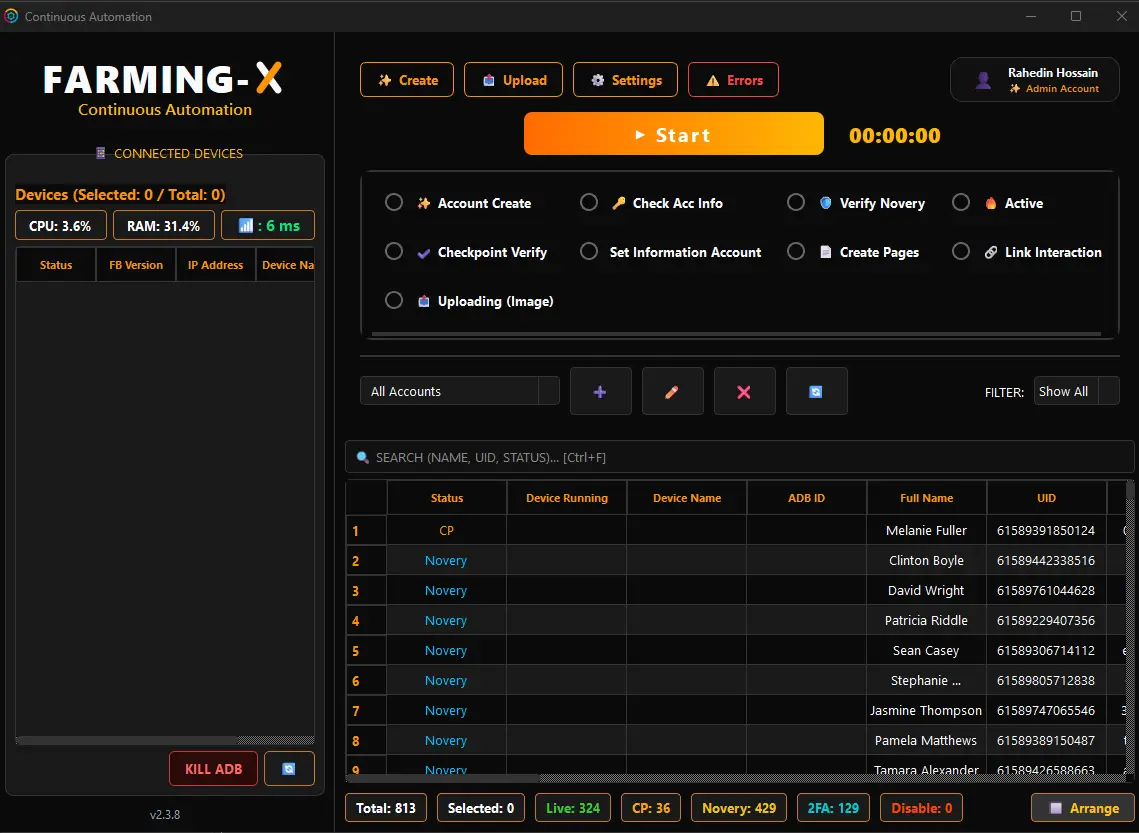
Task: Select the Account Create radio option
Action: click(394, 202)
